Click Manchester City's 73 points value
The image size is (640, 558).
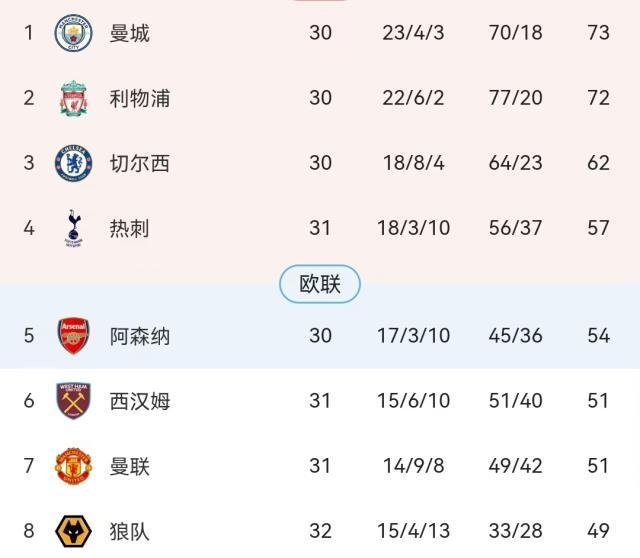click(598, 33)
